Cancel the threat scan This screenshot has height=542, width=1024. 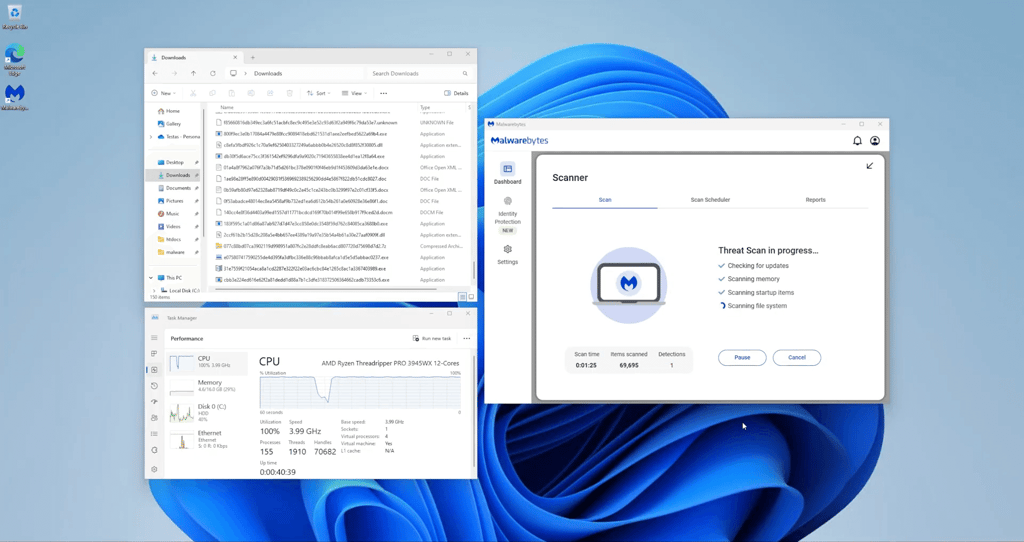797,357
